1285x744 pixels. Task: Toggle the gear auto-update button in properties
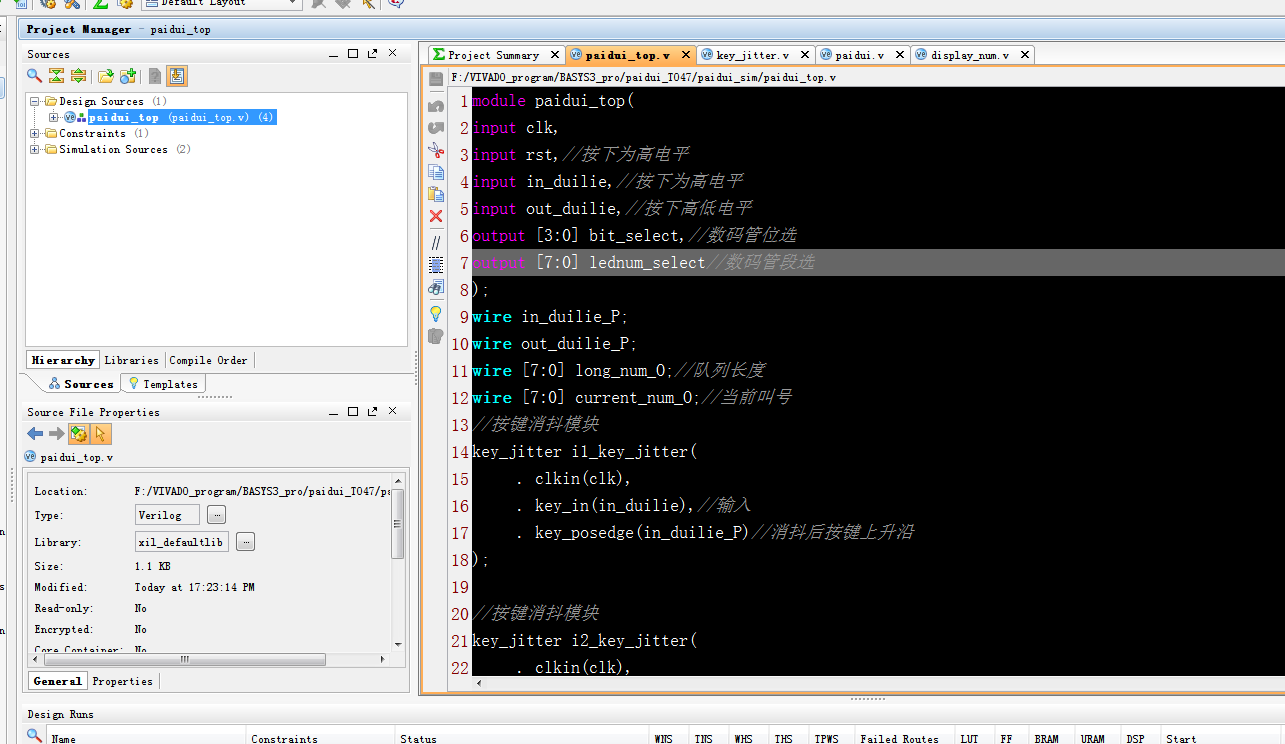click(79, 433)
